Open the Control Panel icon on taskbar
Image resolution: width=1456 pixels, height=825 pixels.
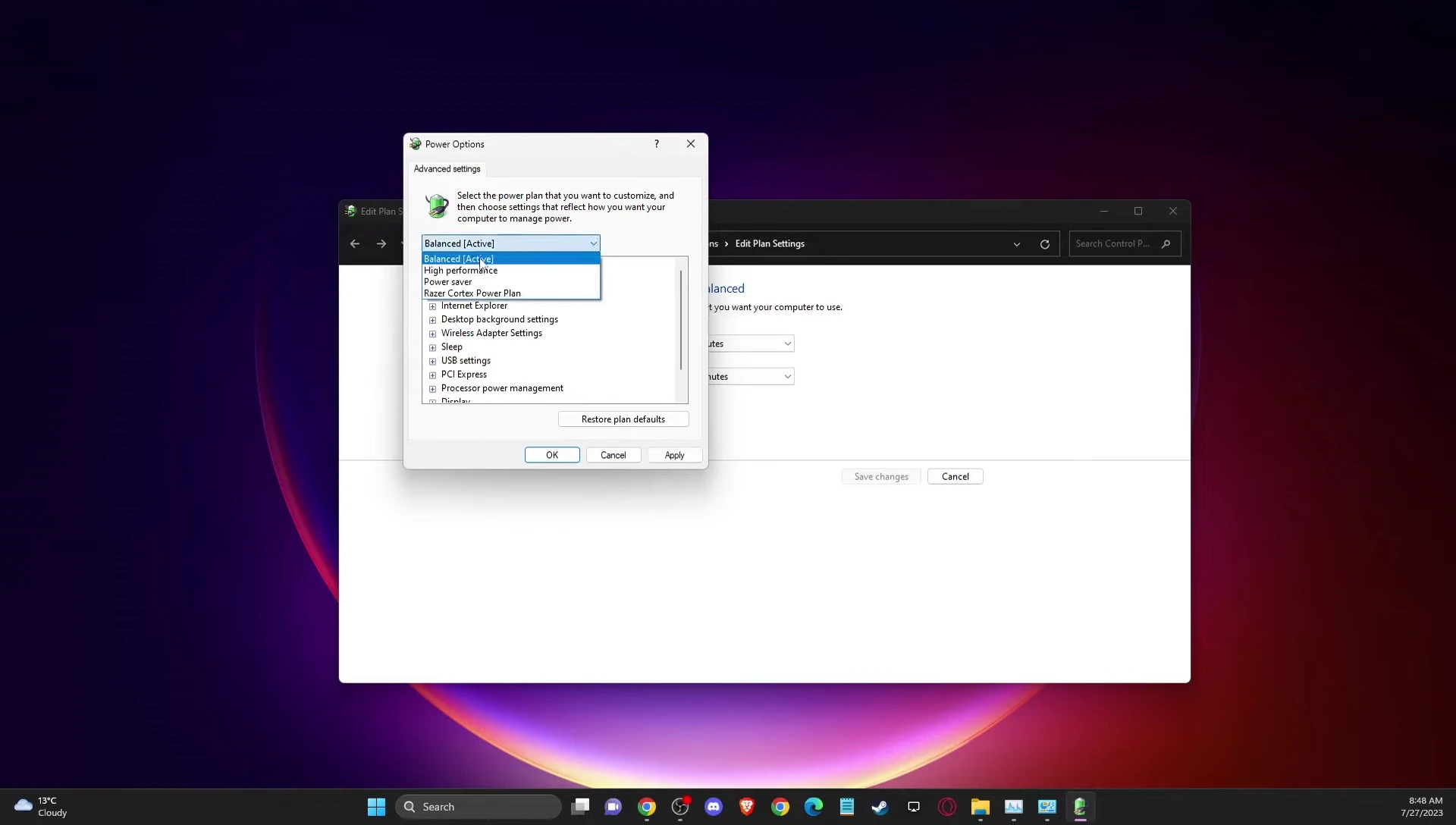(1047, 807)
